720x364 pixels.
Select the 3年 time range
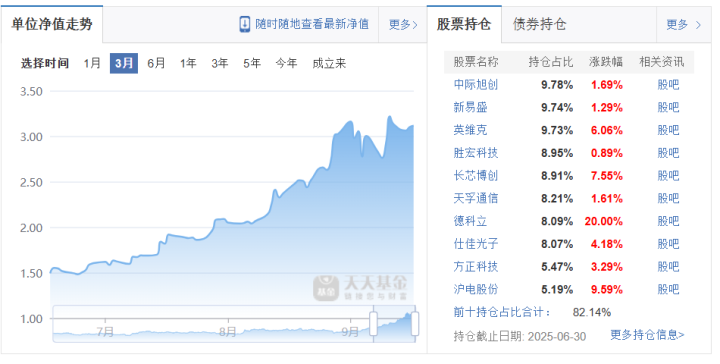pyautogui.click(x=219, y=63)
